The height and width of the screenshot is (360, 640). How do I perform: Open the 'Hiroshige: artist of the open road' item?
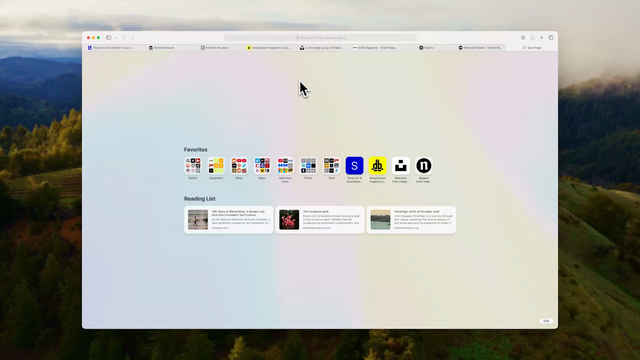tap(411, 220)
